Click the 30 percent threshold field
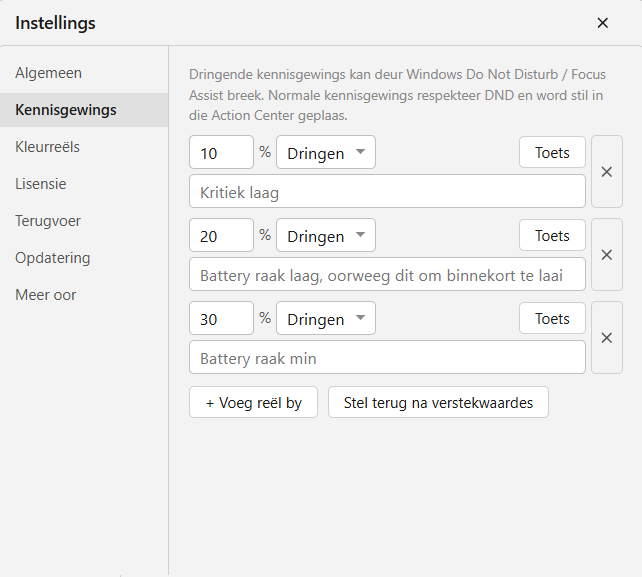 222,318
